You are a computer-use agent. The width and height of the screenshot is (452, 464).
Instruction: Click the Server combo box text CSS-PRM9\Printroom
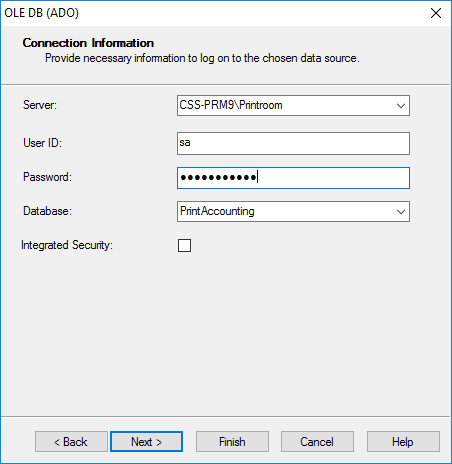pyautogui.click(x=231, y=105)
